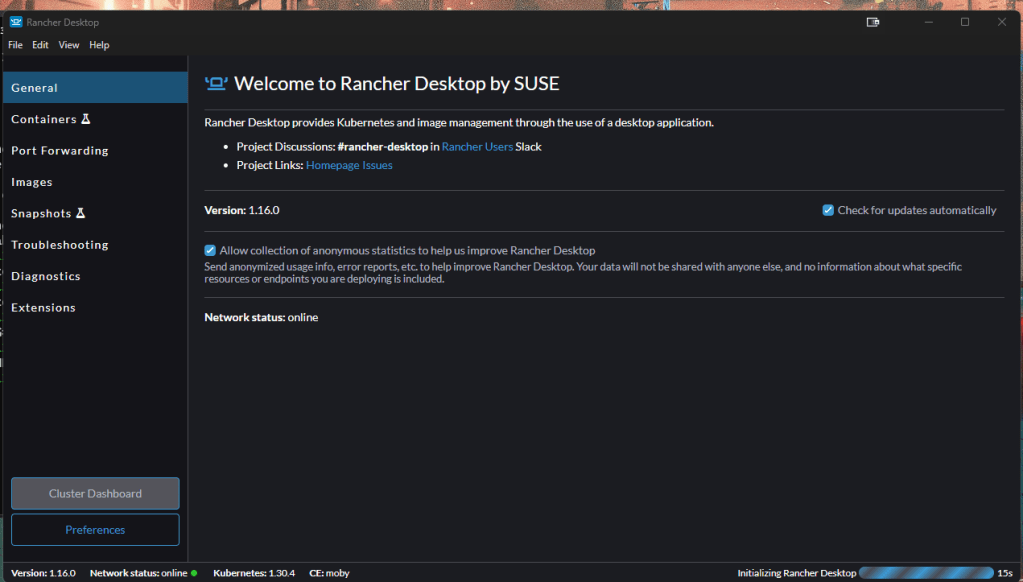1023x582 pixels.
Task: Open the Homepage link
Action: point(333,165)
